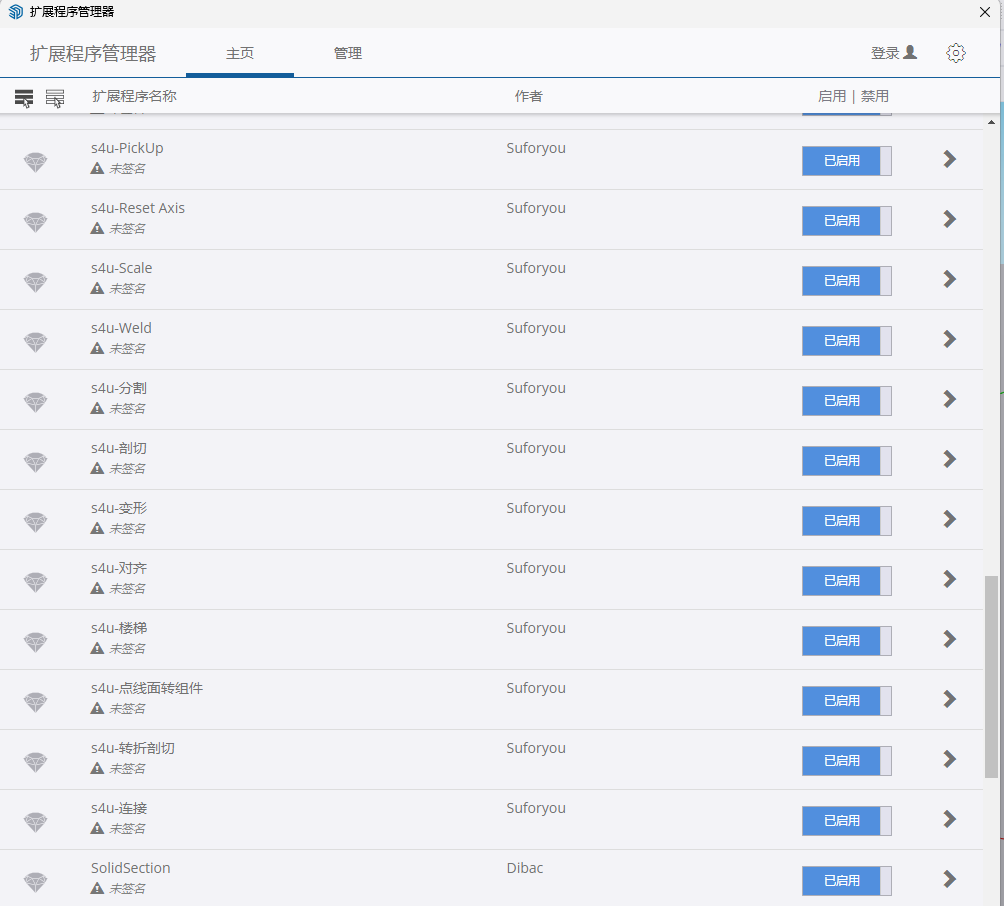Click the 登录 user icon
Screen dimensions: 1004x906
[910, 52]
